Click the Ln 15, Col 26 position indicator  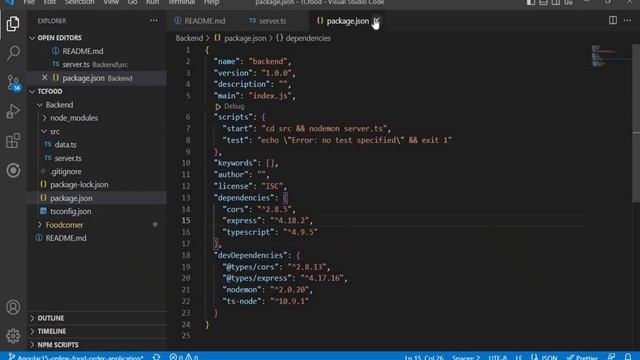tap(424, 357)
